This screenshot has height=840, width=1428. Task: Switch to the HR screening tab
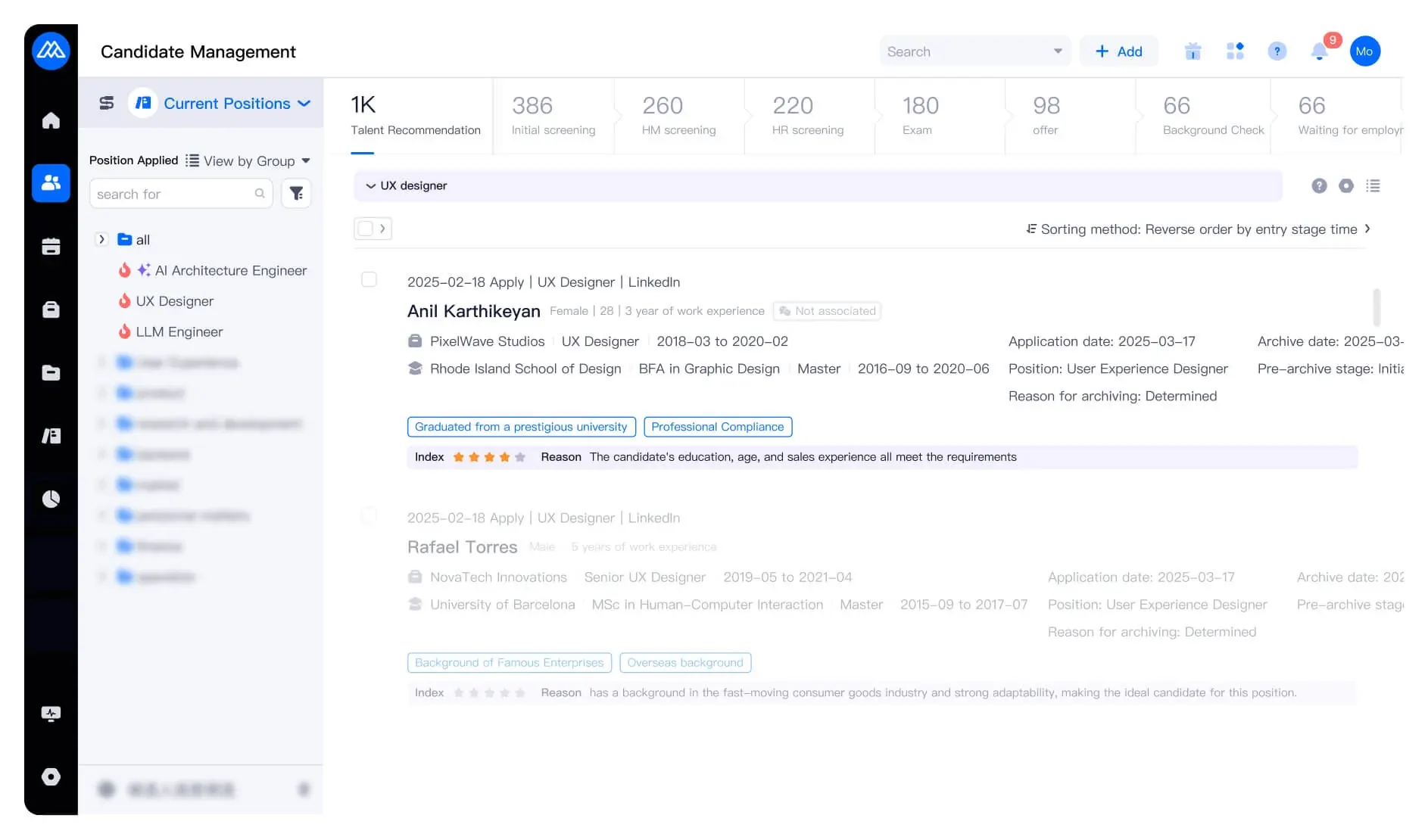807,116
